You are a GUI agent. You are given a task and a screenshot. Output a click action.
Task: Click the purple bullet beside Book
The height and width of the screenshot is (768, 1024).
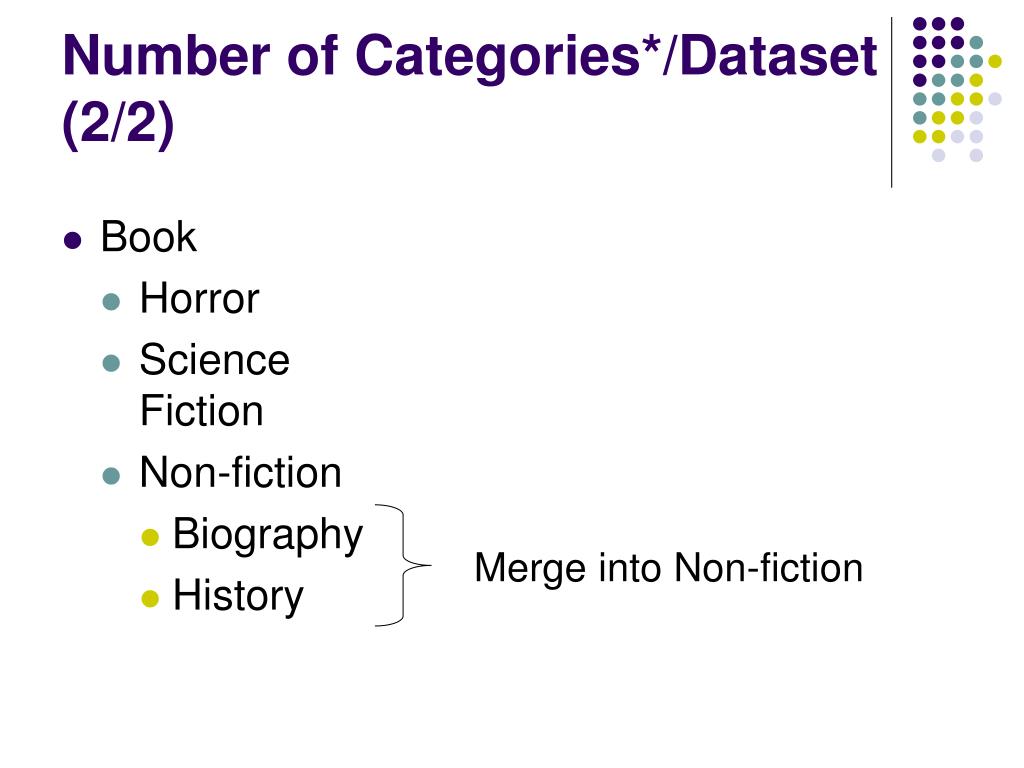(72, 240)
